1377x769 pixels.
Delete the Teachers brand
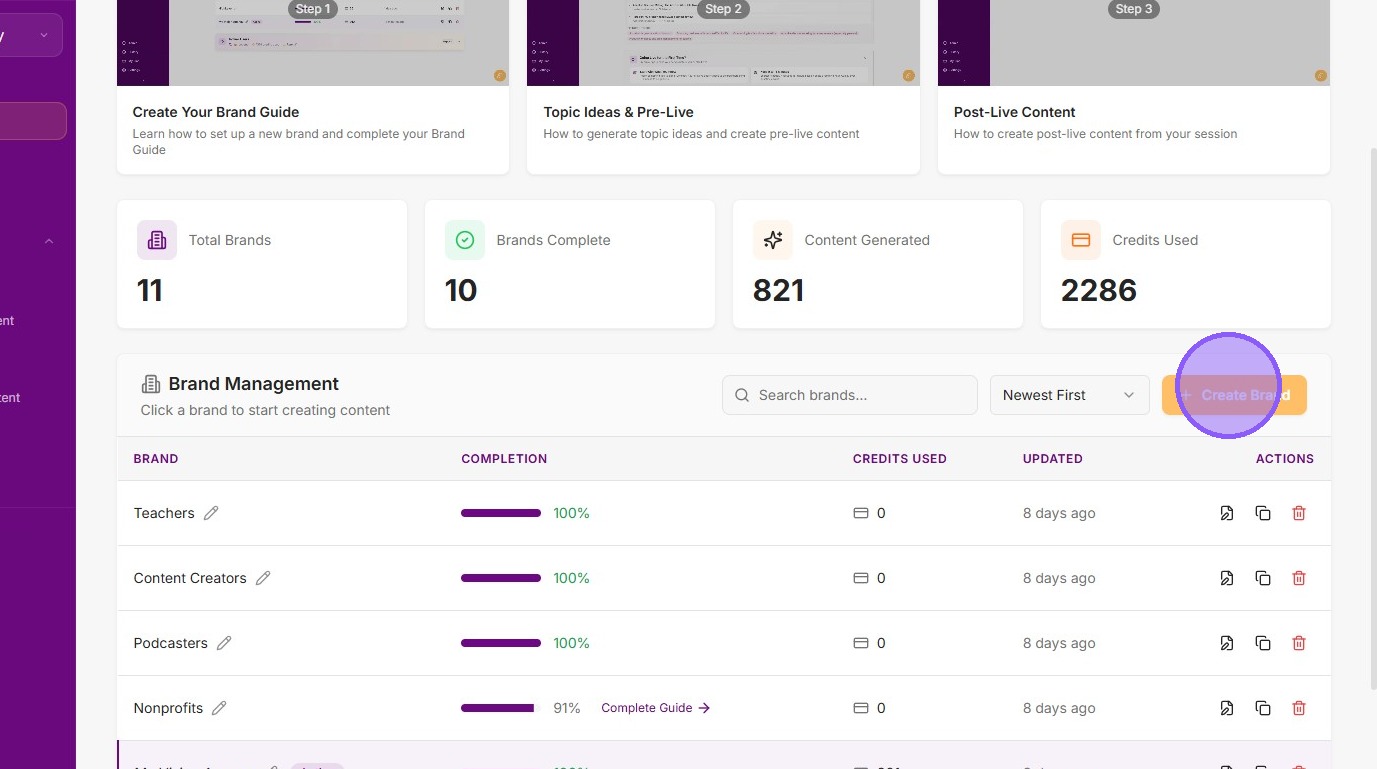(1299, 513)
